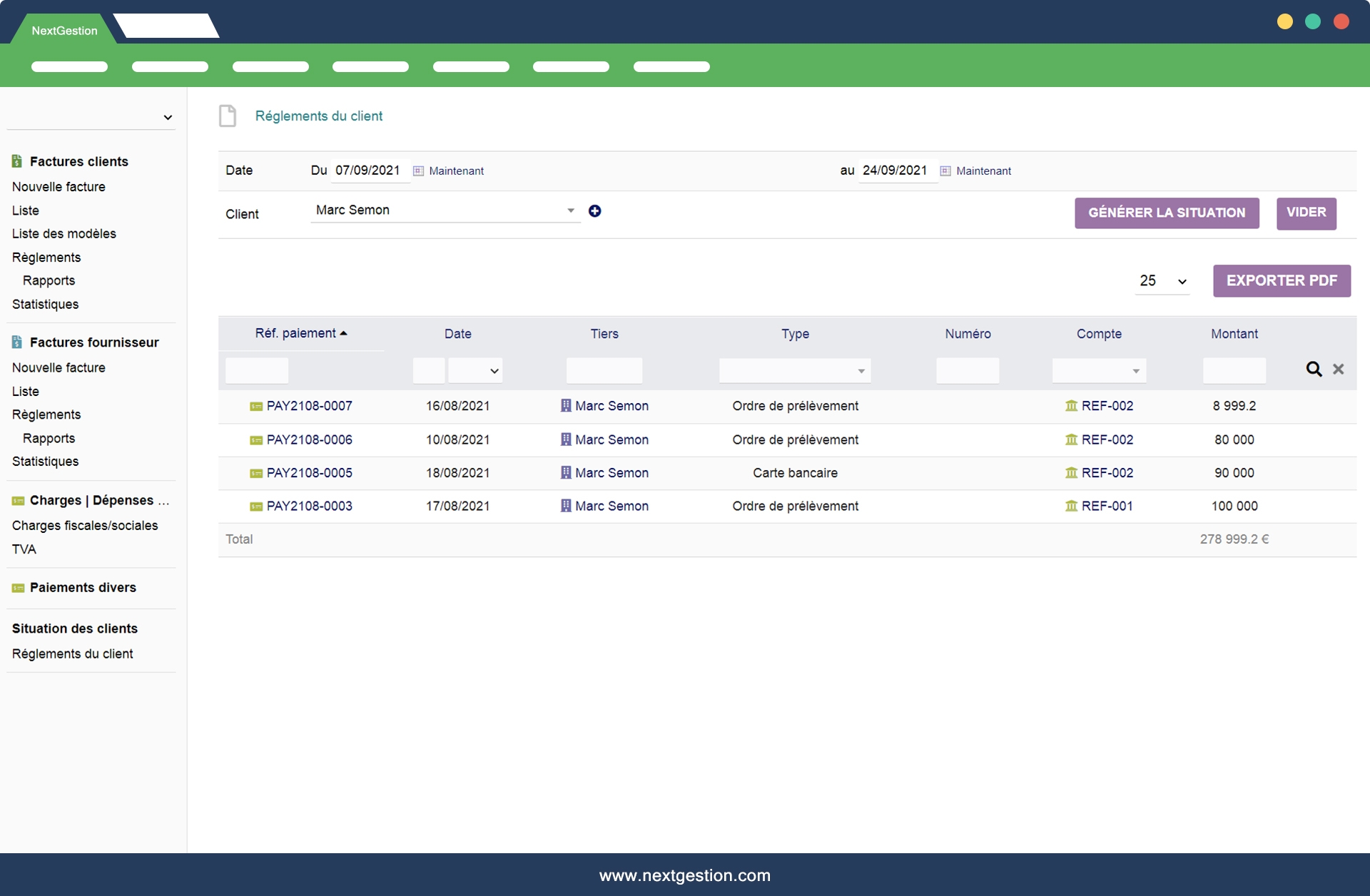The width and height of the screenshot is (1370, 896).
Task: Click the Générer la situation button
Action: click(1167, 213)
